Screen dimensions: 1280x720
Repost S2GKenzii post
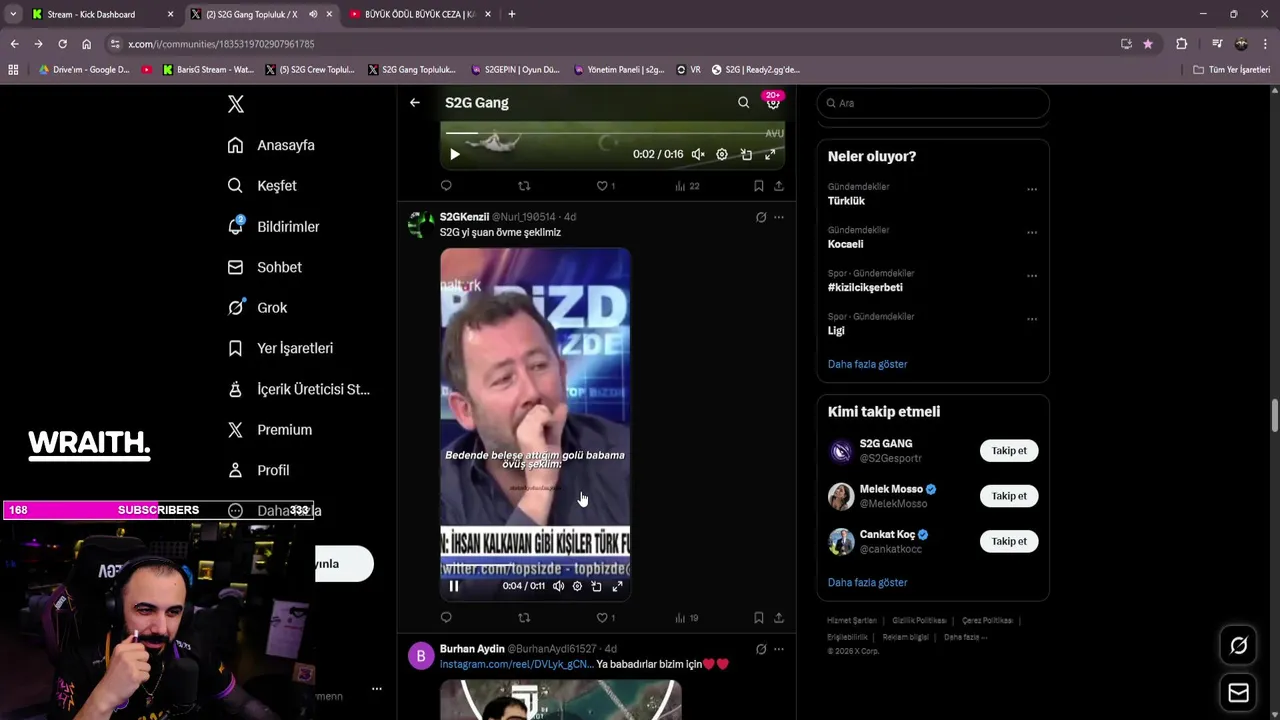point(524,618)
